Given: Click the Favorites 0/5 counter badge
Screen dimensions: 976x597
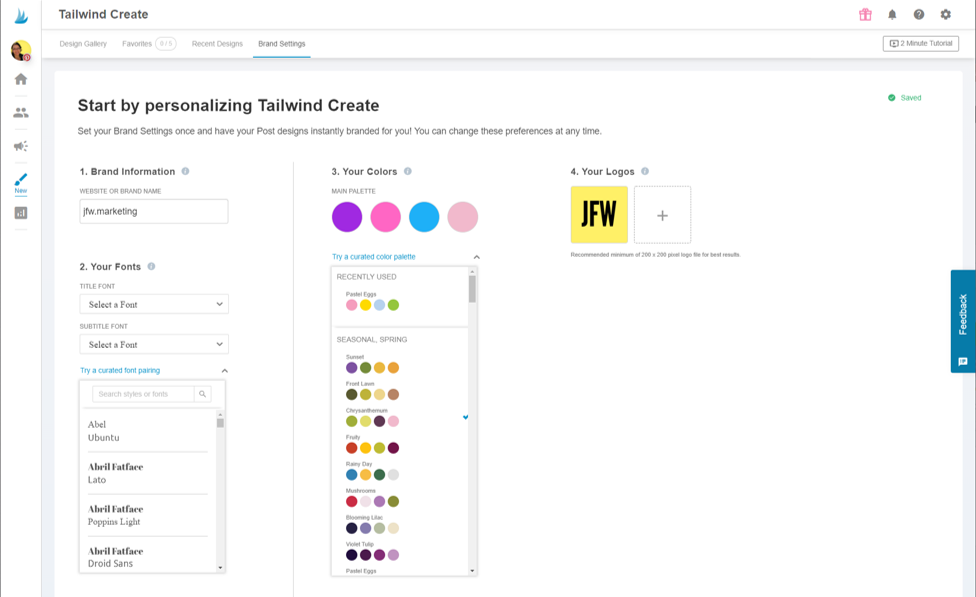Looking at the screenshot, I should [x=166, y=44].
